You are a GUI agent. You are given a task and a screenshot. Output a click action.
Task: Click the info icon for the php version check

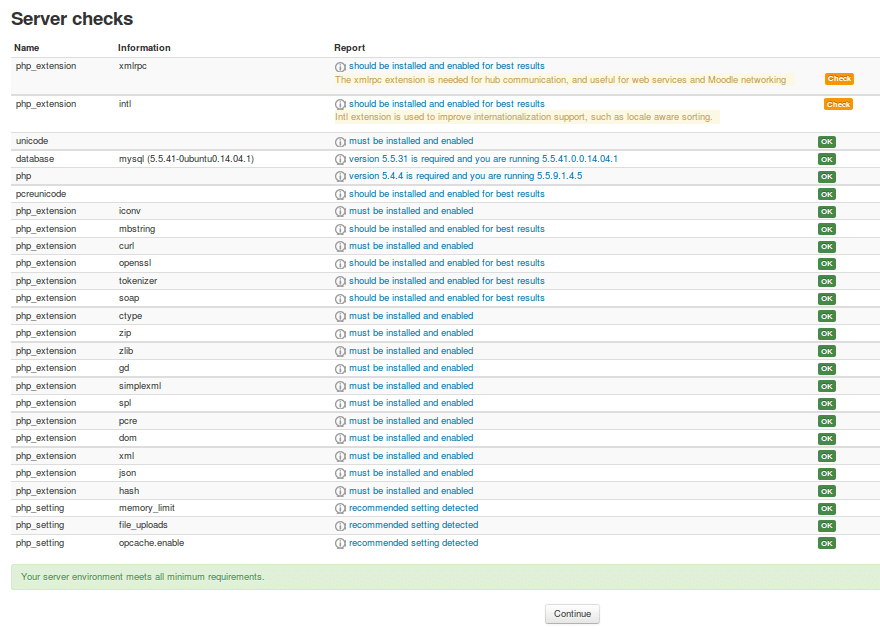coord(339,176)
